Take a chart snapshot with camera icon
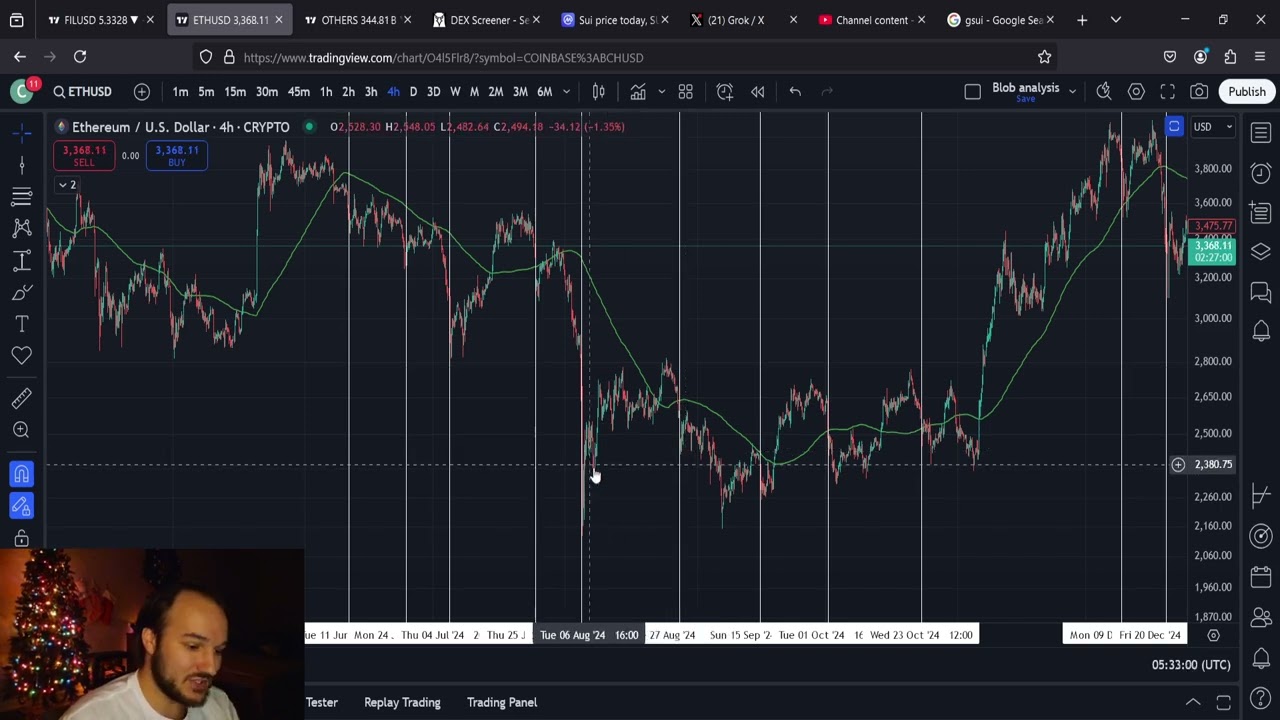This screenshot has height=720, width=1280. point(1199,92)
